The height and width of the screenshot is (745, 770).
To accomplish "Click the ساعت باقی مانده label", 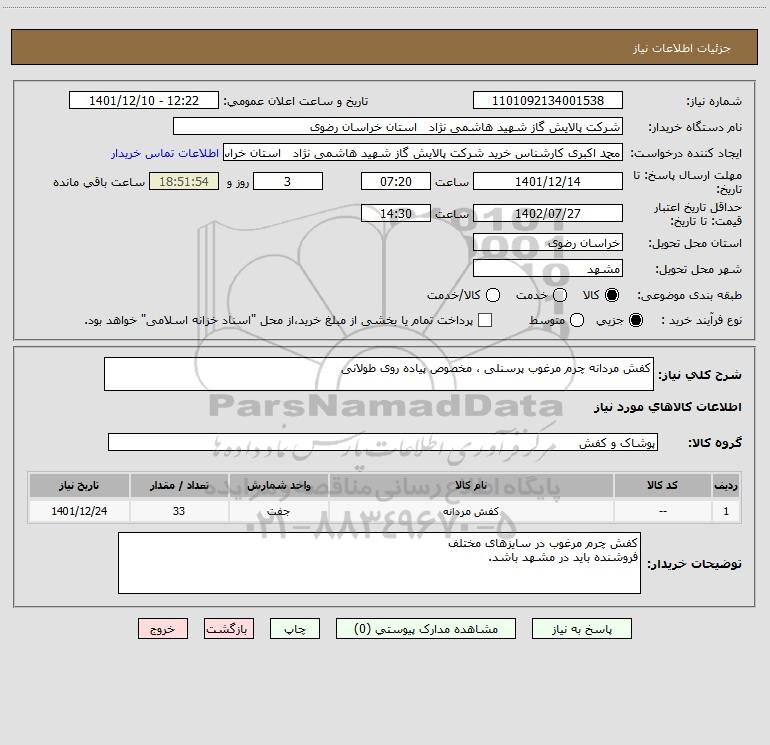I will [x=99, y=182].
